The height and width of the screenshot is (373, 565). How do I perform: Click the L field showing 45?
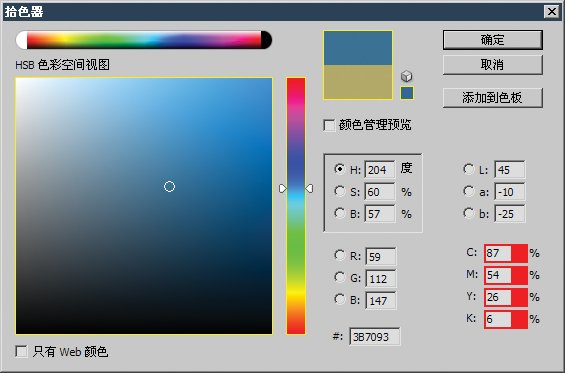click(x=510, y=169)
